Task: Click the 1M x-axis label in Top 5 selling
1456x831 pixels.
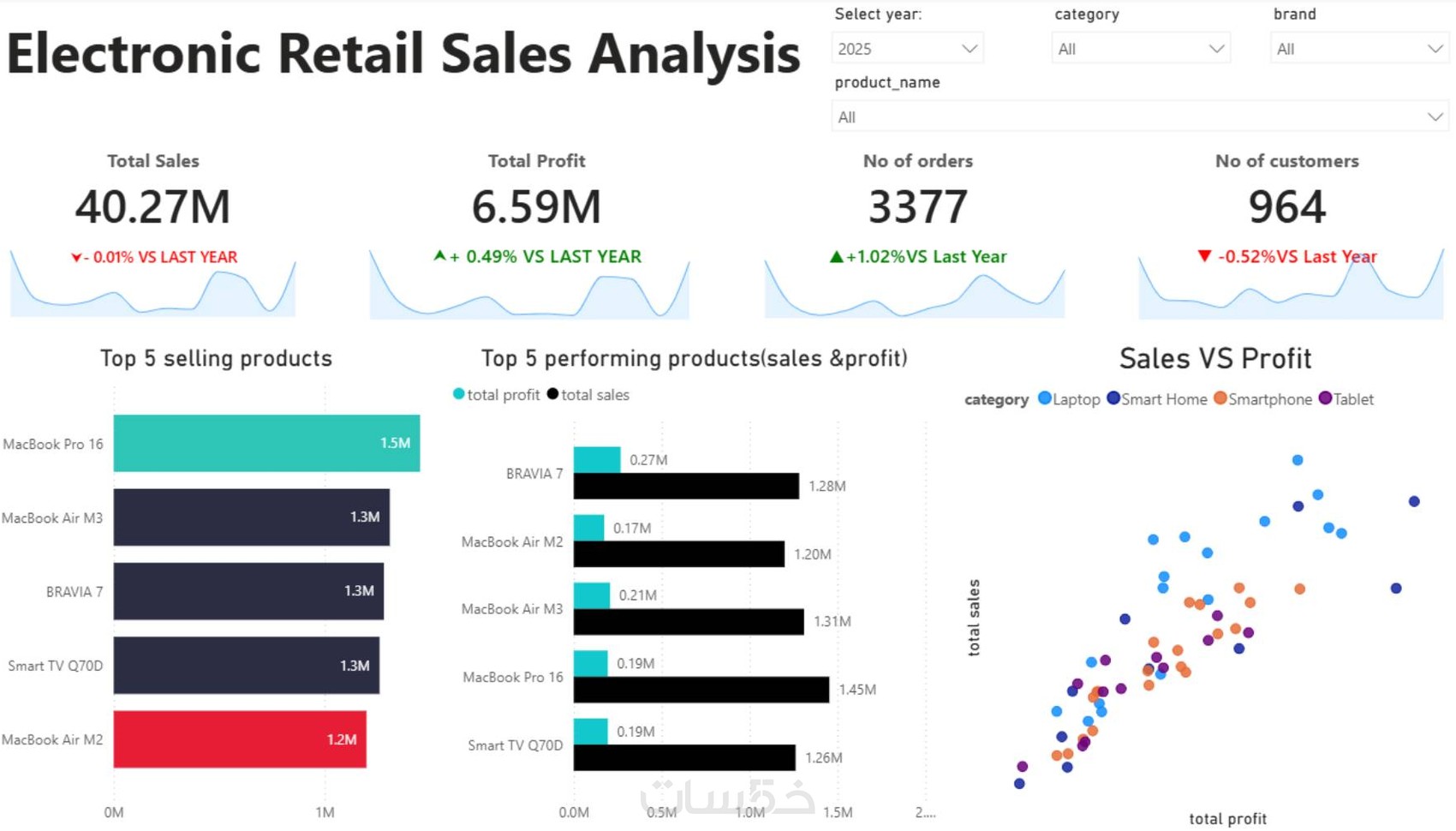Action: pyautogui.click(x=325, y=812)
